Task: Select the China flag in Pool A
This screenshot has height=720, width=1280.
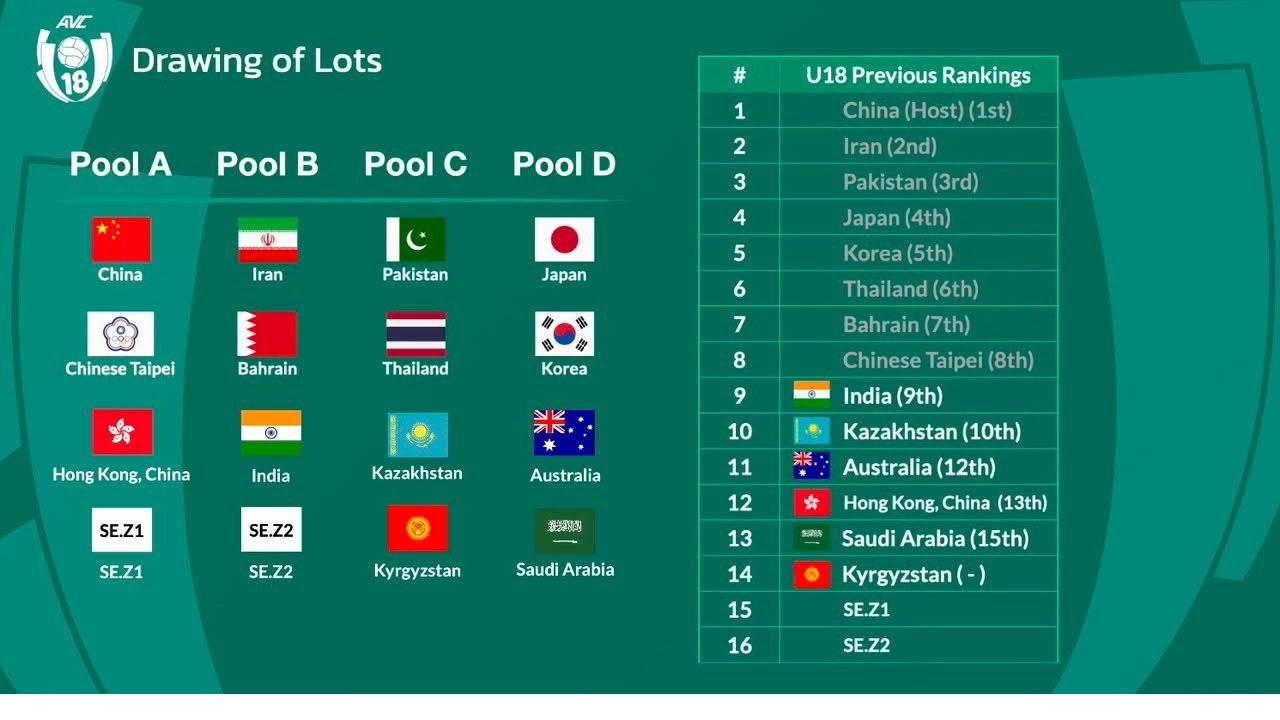Action: (121, 239)
